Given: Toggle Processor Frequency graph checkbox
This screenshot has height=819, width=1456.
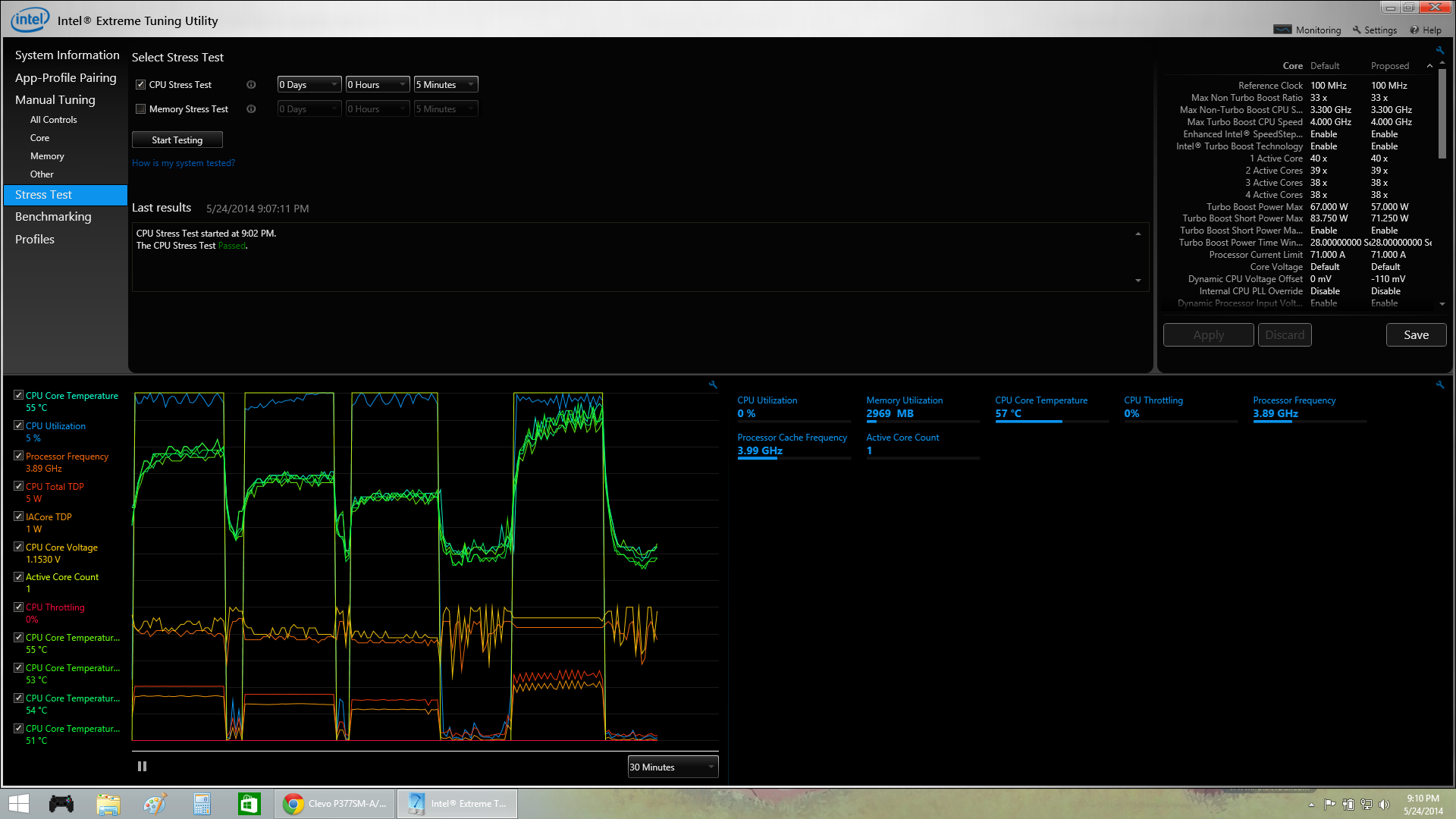Looking at the screenshot, I should click(x=18, y=456).
